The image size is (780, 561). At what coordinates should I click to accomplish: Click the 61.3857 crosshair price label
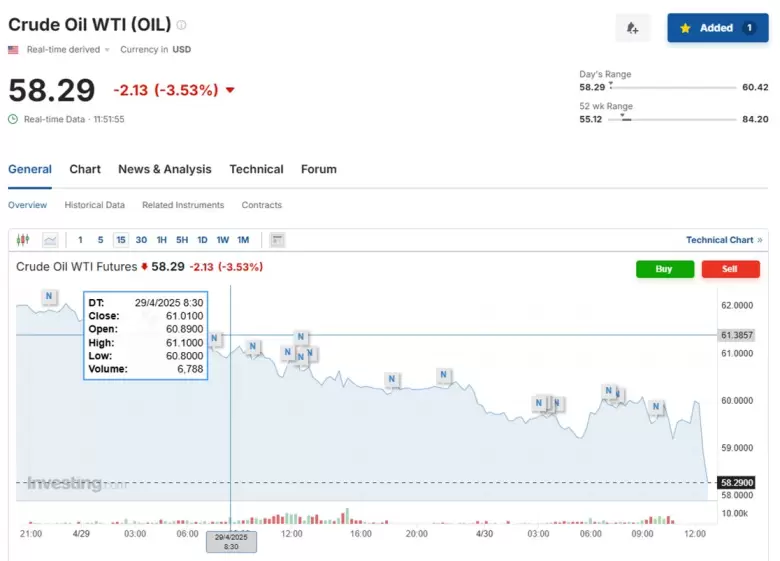point(737,335)
